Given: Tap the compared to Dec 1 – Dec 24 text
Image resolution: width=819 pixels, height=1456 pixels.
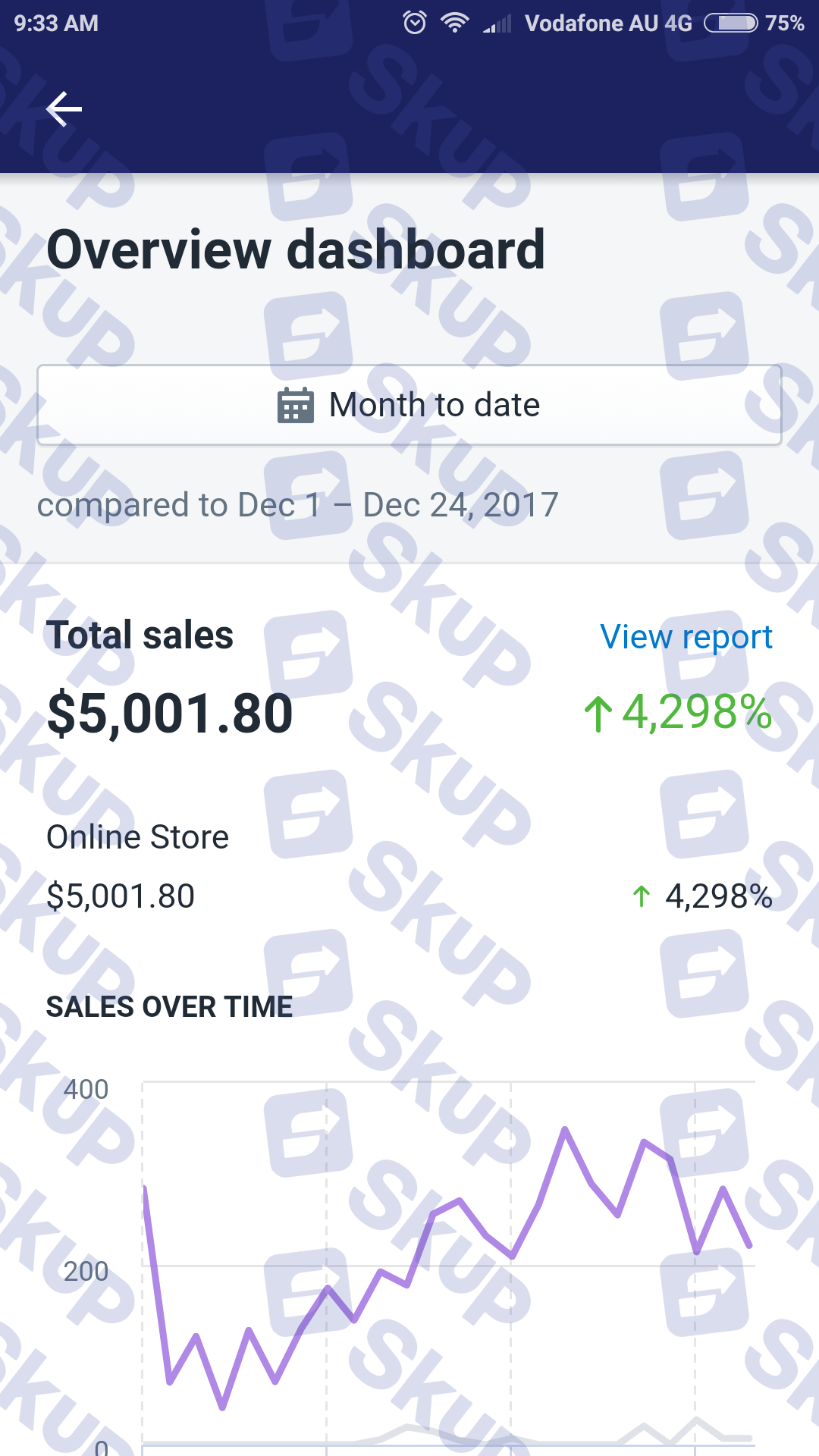Looking at the screenshot, I should [x=298, y=505].
